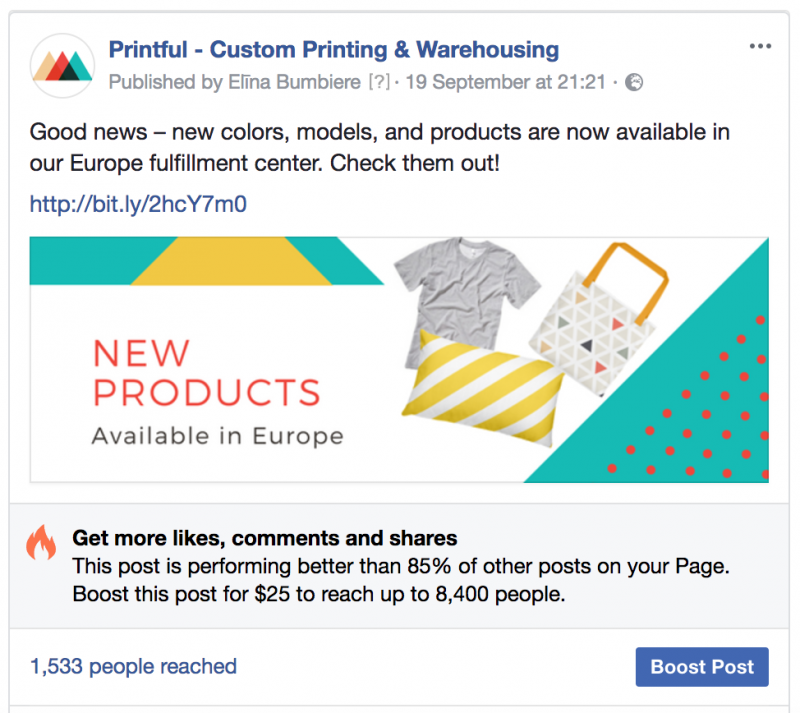View the 1,533 people reached details
The width and height of the screenshot is (800, 713).
[x=132, y=666]
